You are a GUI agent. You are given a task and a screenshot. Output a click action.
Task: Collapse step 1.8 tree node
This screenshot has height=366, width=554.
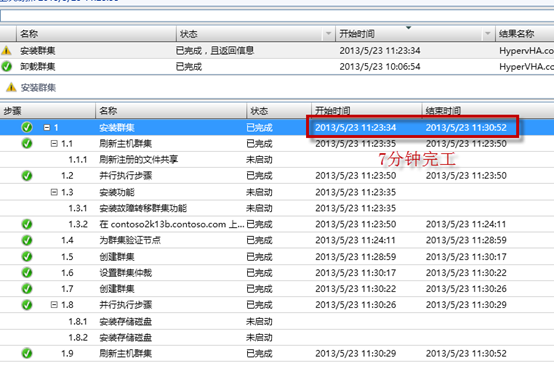[x=54, y=304]
